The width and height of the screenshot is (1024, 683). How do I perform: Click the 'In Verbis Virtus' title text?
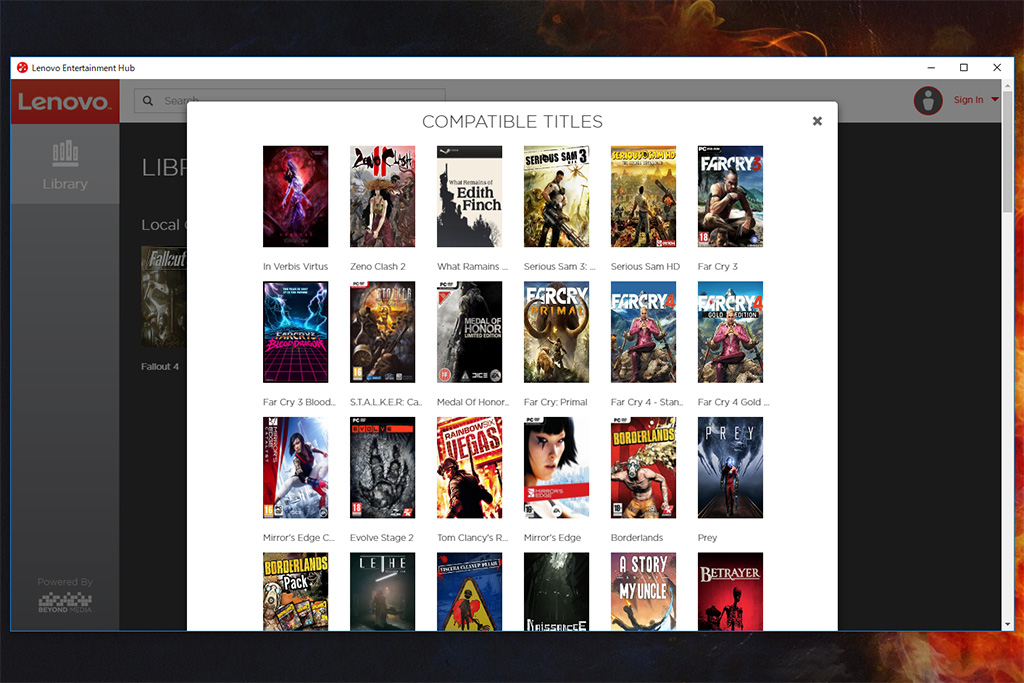pos(295,266)
